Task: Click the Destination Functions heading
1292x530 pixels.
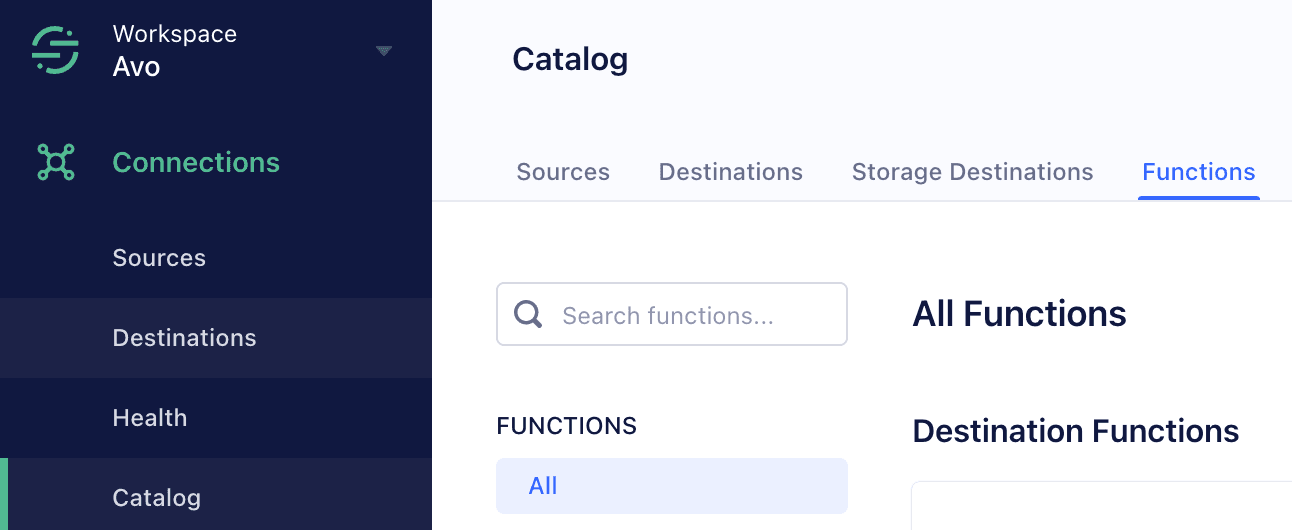Action: click(x=1076, y=432)
